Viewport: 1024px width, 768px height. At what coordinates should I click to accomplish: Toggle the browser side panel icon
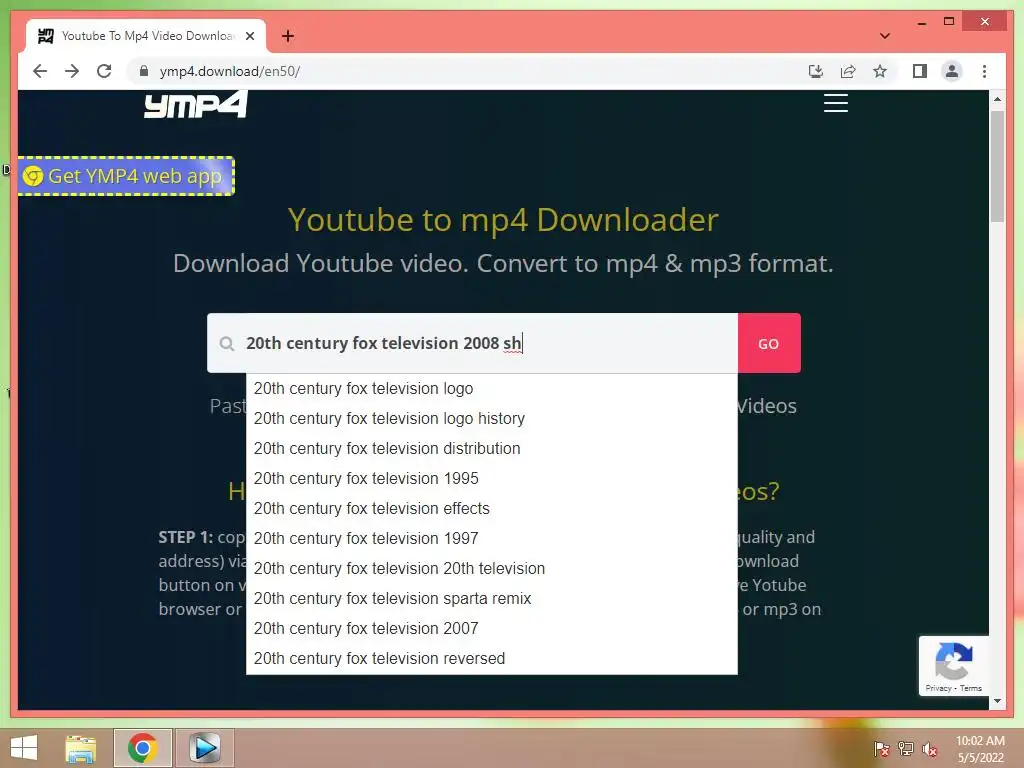pyautogui.click(x=920, y=71)
